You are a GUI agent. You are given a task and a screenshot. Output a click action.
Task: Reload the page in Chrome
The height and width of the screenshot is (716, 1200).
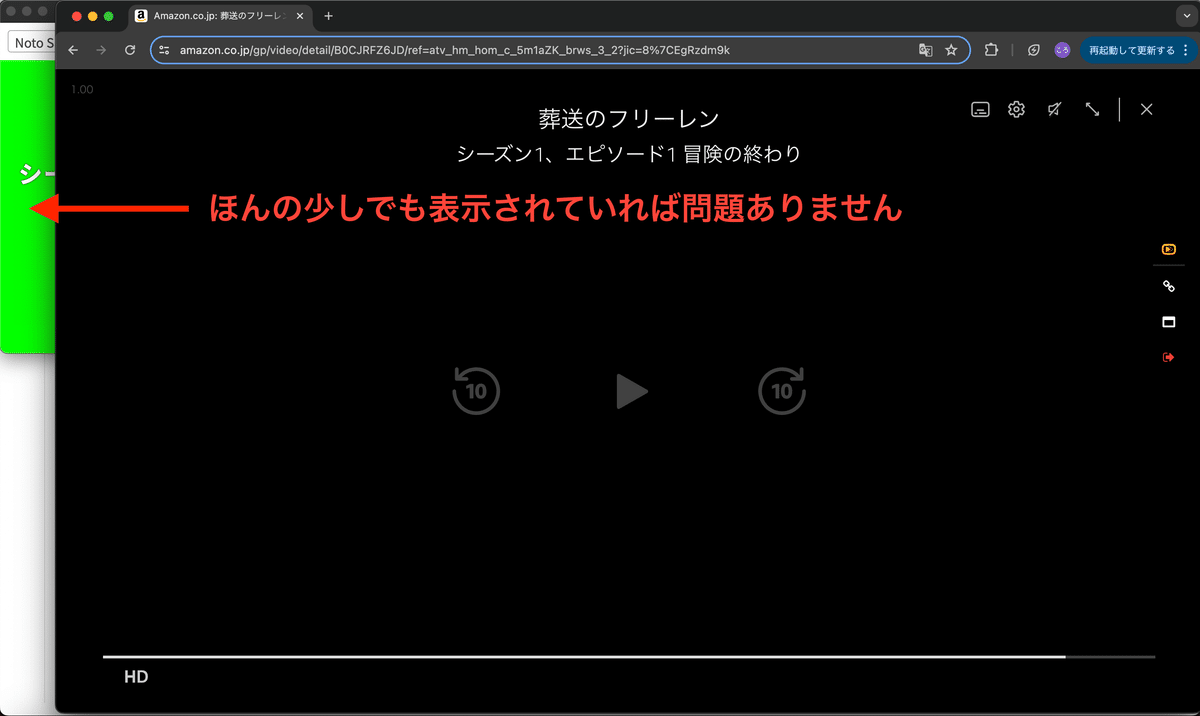pyautogui.click(x=130, y=50)
